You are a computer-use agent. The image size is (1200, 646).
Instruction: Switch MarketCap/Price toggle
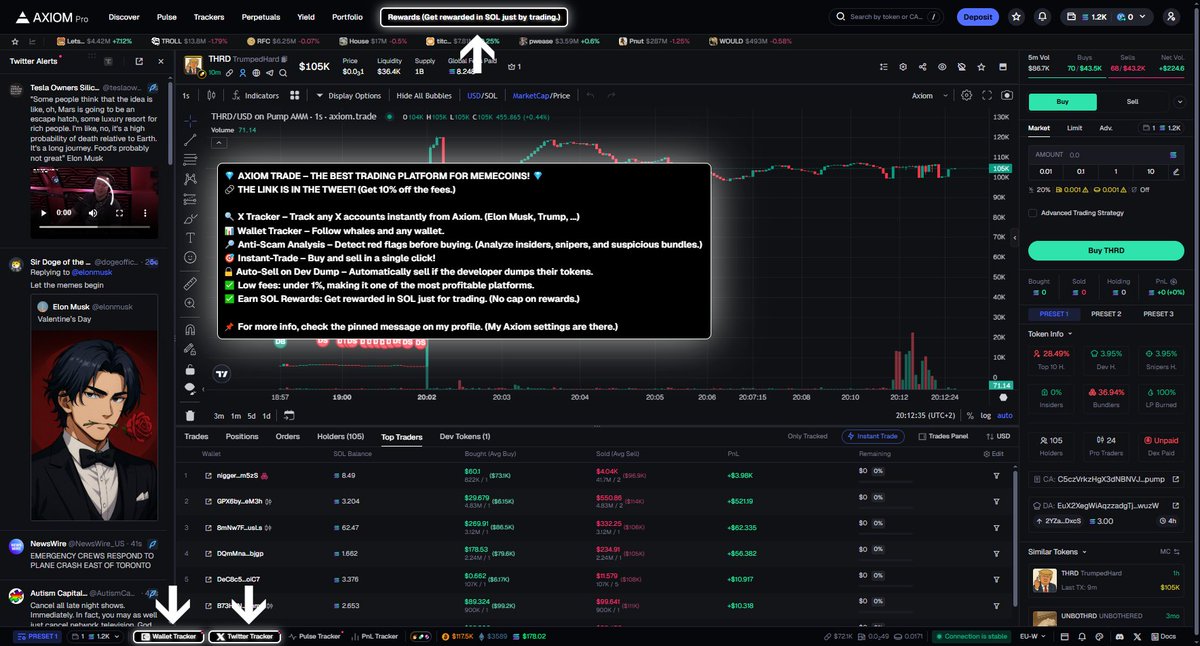[x=541, y=96]
